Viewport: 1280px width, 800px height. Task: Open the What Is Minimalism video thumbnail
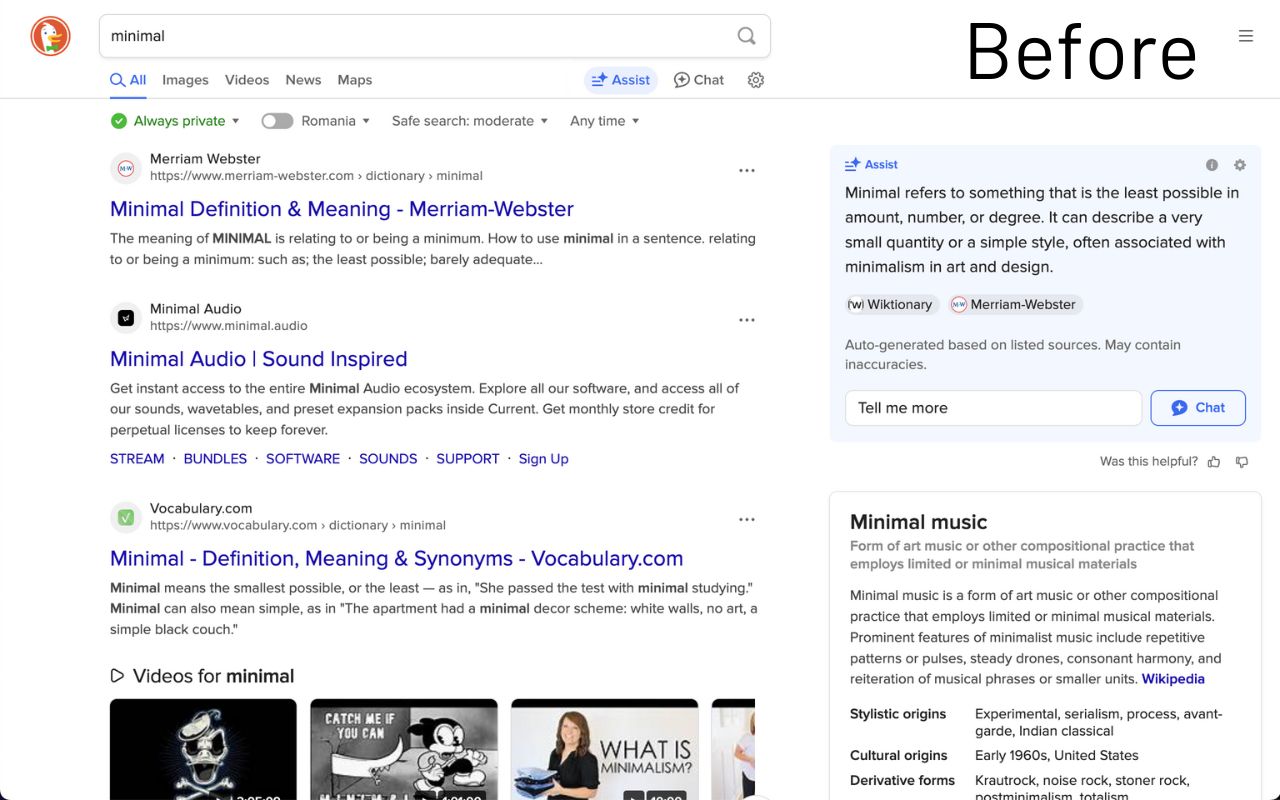(605, 749)
